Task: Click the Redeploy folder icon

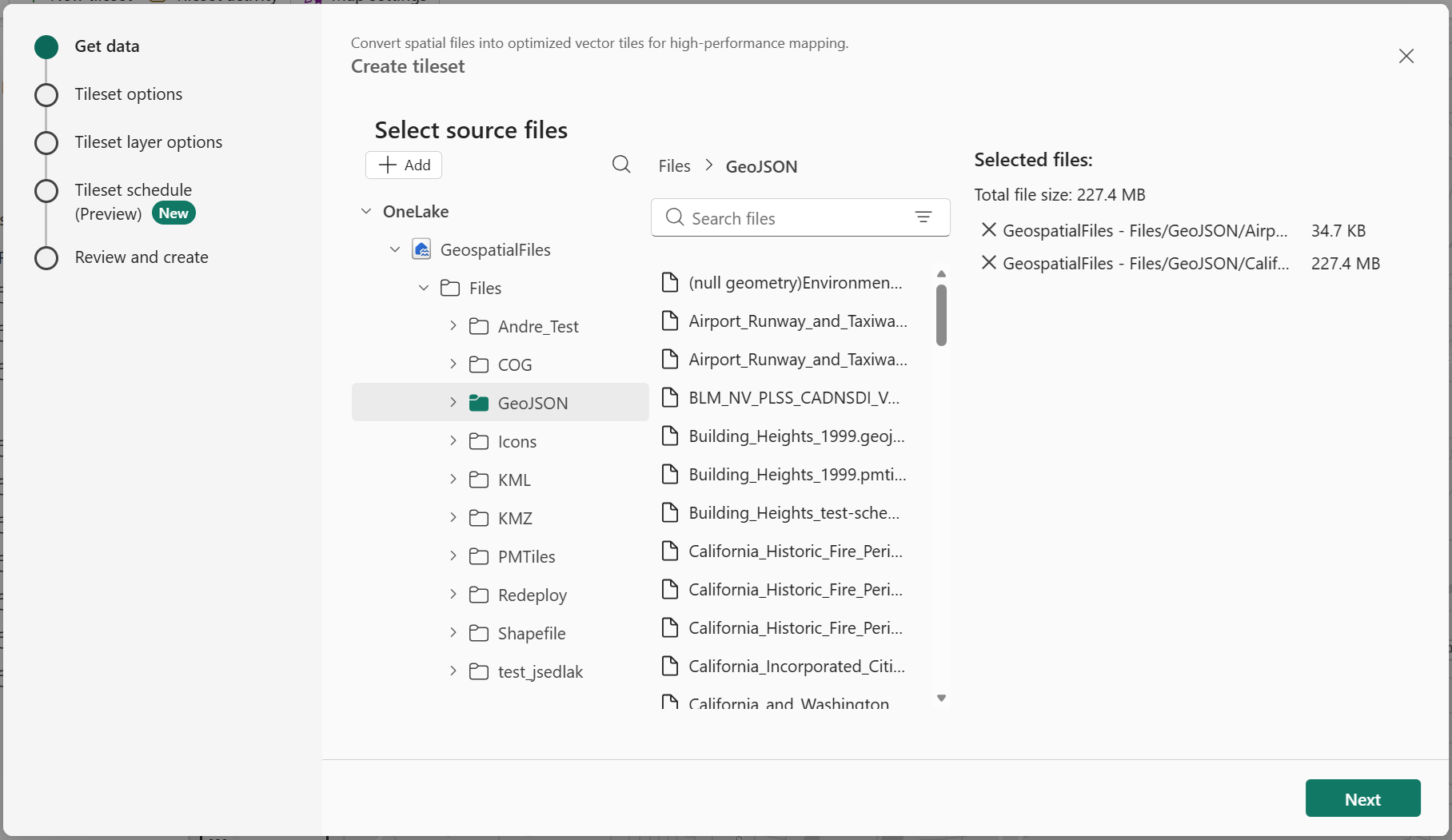Action: [x=479, y=595]
